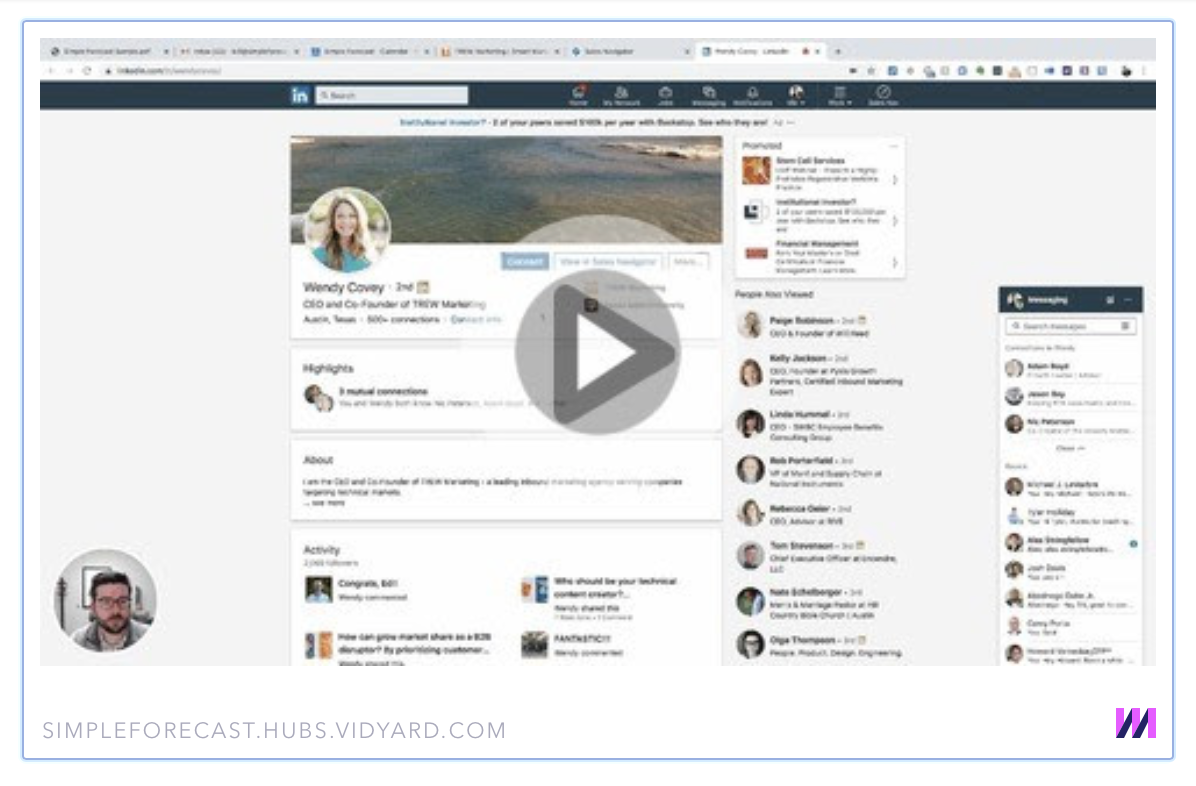Bookmark page with star icon
This screenshot has width=1196, height=786.
point(871,71)
